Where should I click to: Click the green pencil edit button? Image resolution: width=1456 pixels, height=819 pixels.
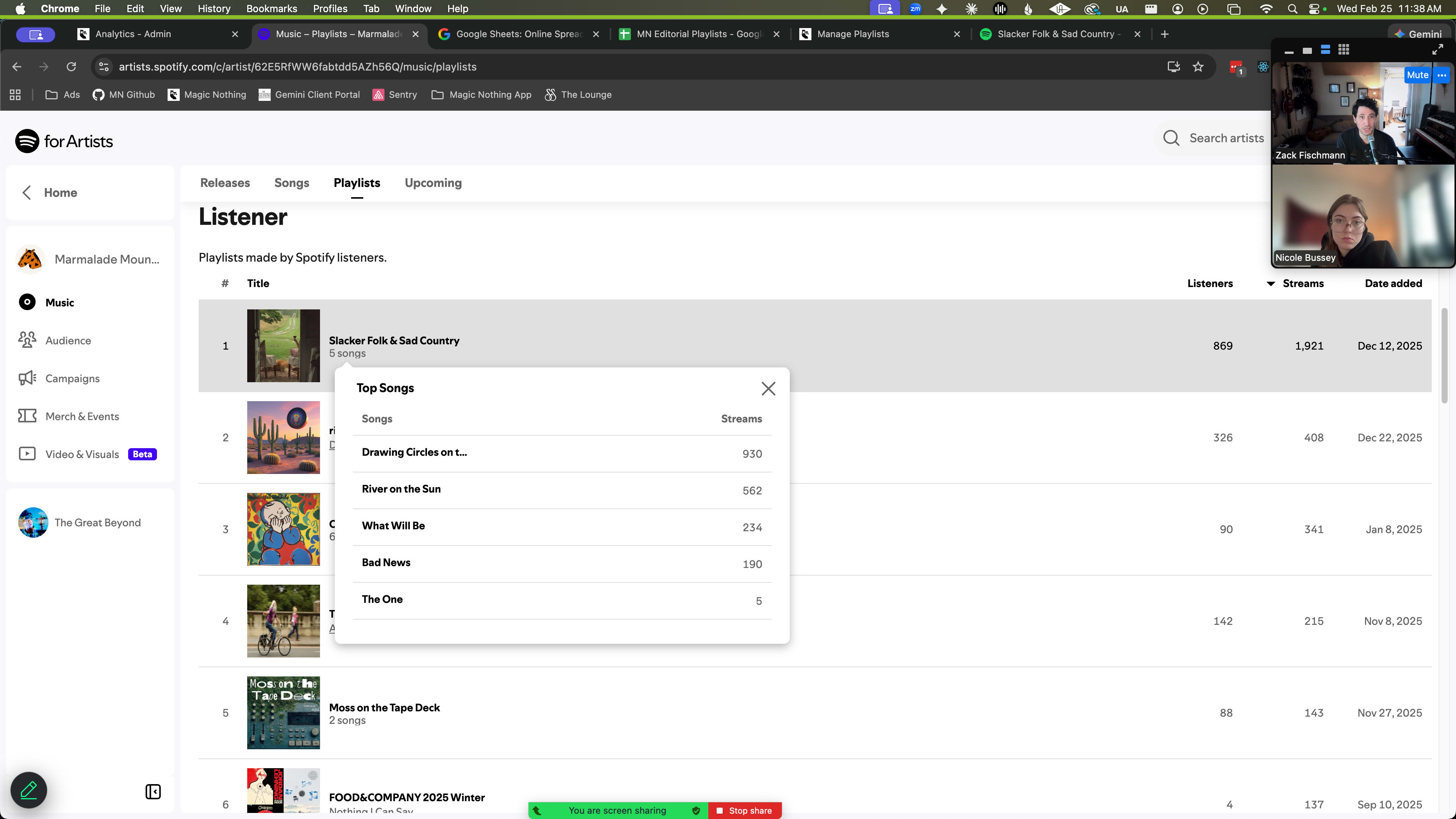(x=29, y=789)
